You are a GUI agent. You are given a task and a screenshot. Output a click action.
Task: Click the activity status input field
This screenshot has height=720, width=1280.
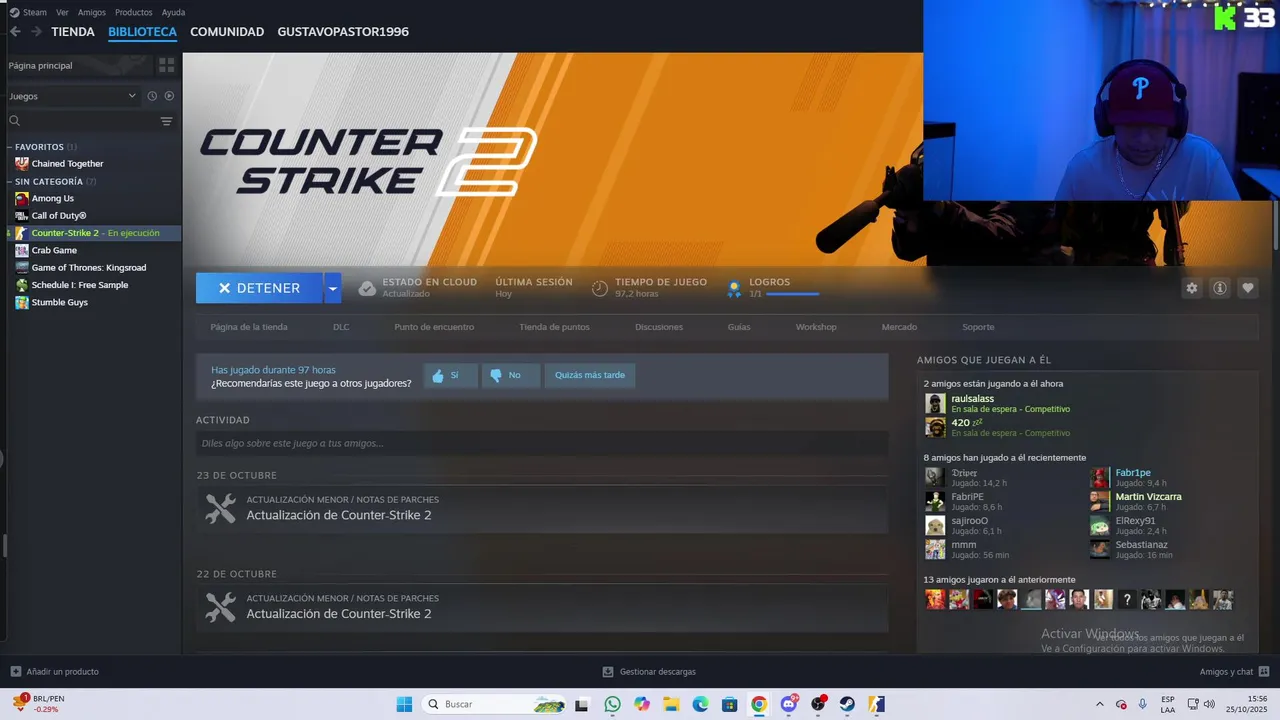[x=542, y=443]
